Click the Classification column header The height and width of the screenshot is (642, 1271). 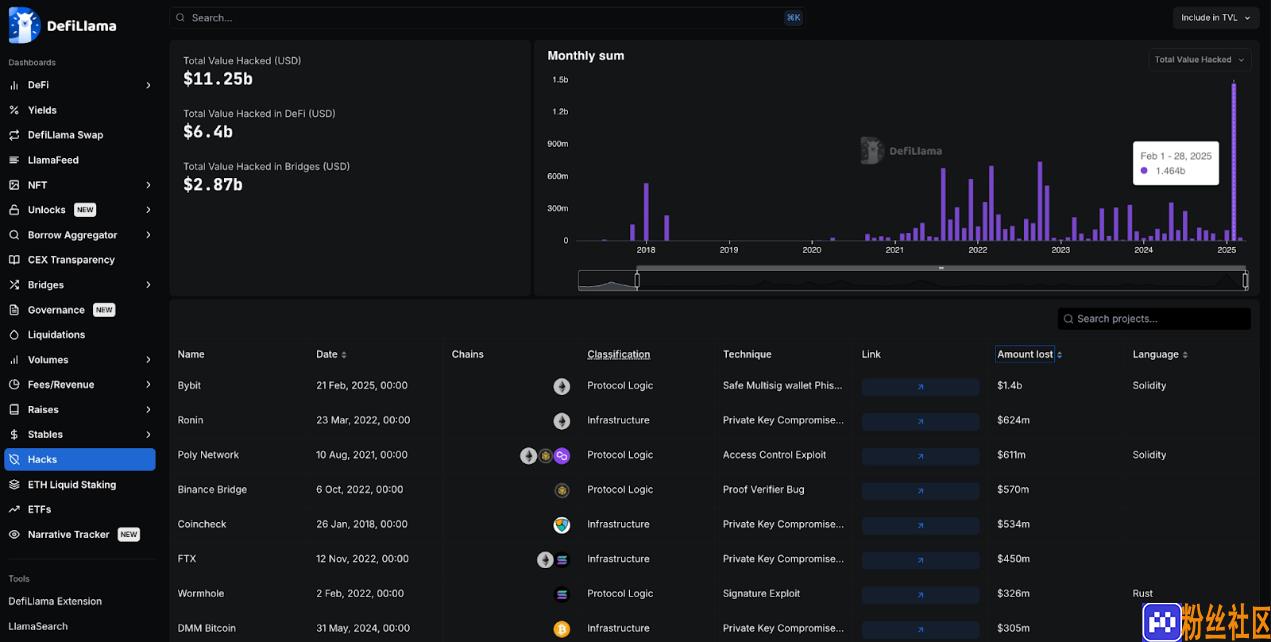618,355
